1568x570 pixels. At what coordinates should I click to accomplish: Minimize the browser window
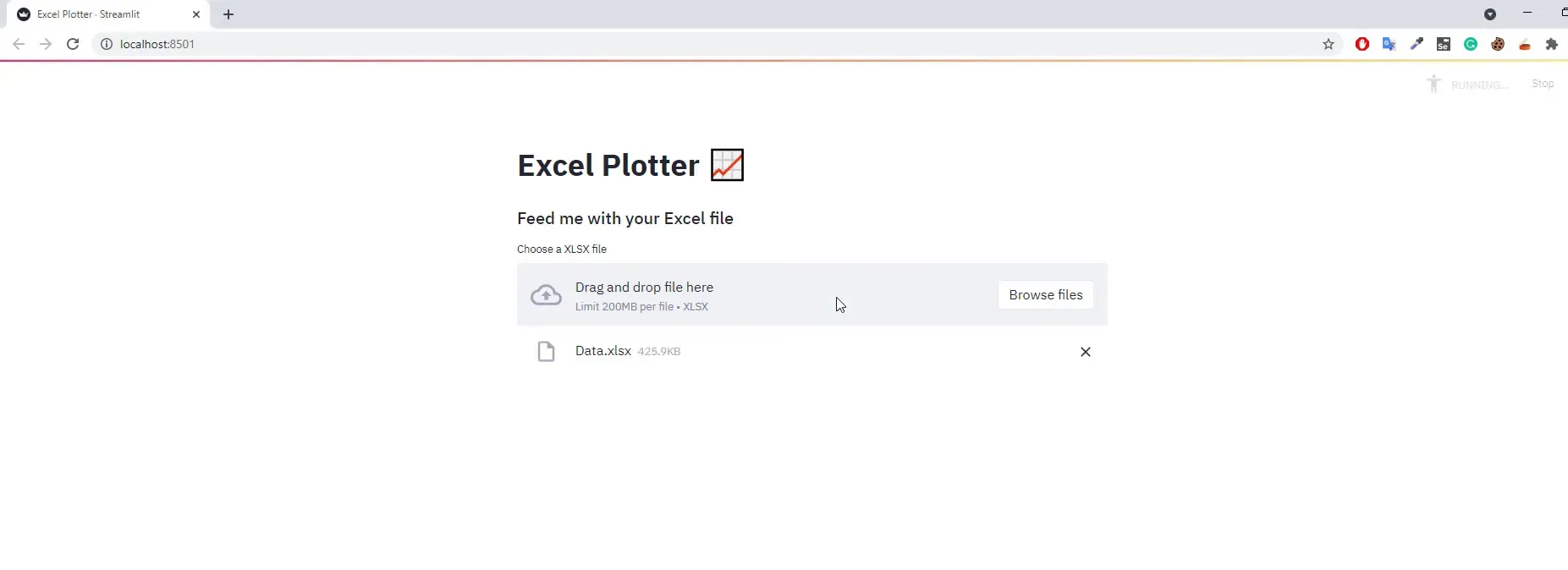[x=1527, y=13]
